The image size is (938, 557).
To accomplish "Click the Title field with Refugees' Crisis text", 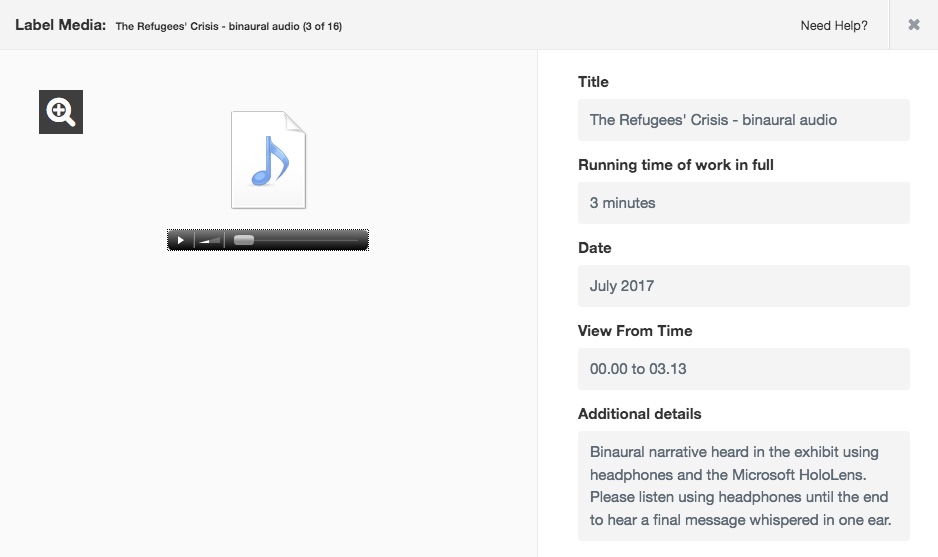I will click(743, 120).
